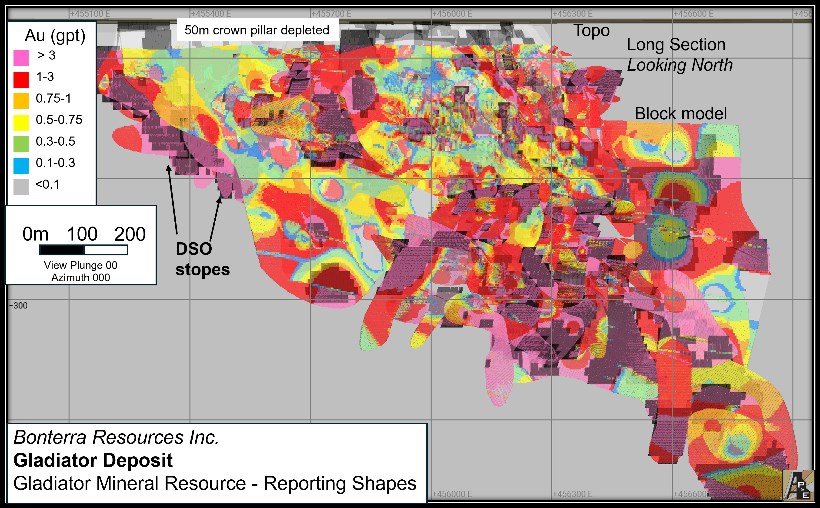The image size is (820, 508).
Task: Select the 50m crown pillar depleted label
Action: 257,30
